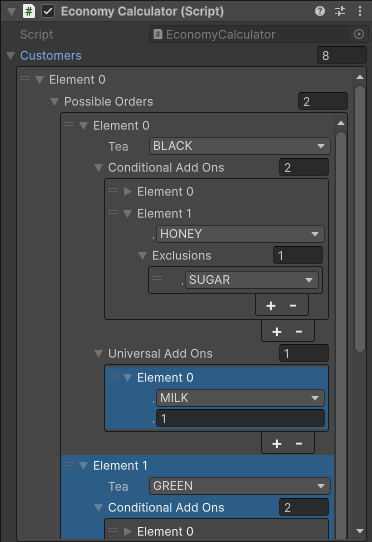Image resolution: width=372 pixels, height=542 pixels.
Task: Click the EconomyCalculator script reference field
Action: pyautogui.click(x=259, y=34)
